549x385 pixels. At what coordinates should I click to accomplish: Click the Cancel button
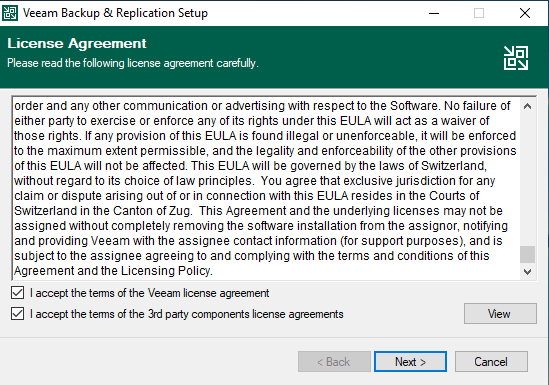pyautogui.click(x=491, y=362)
